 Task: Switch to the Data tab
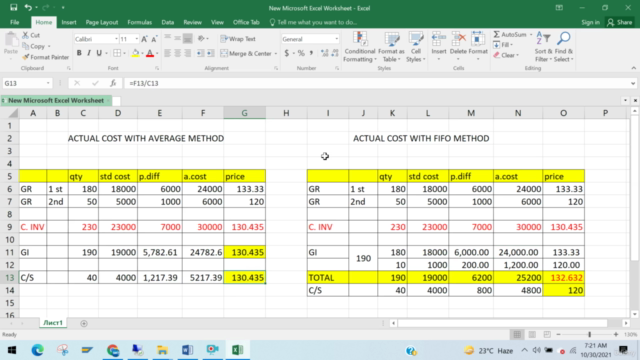[167, 22]
